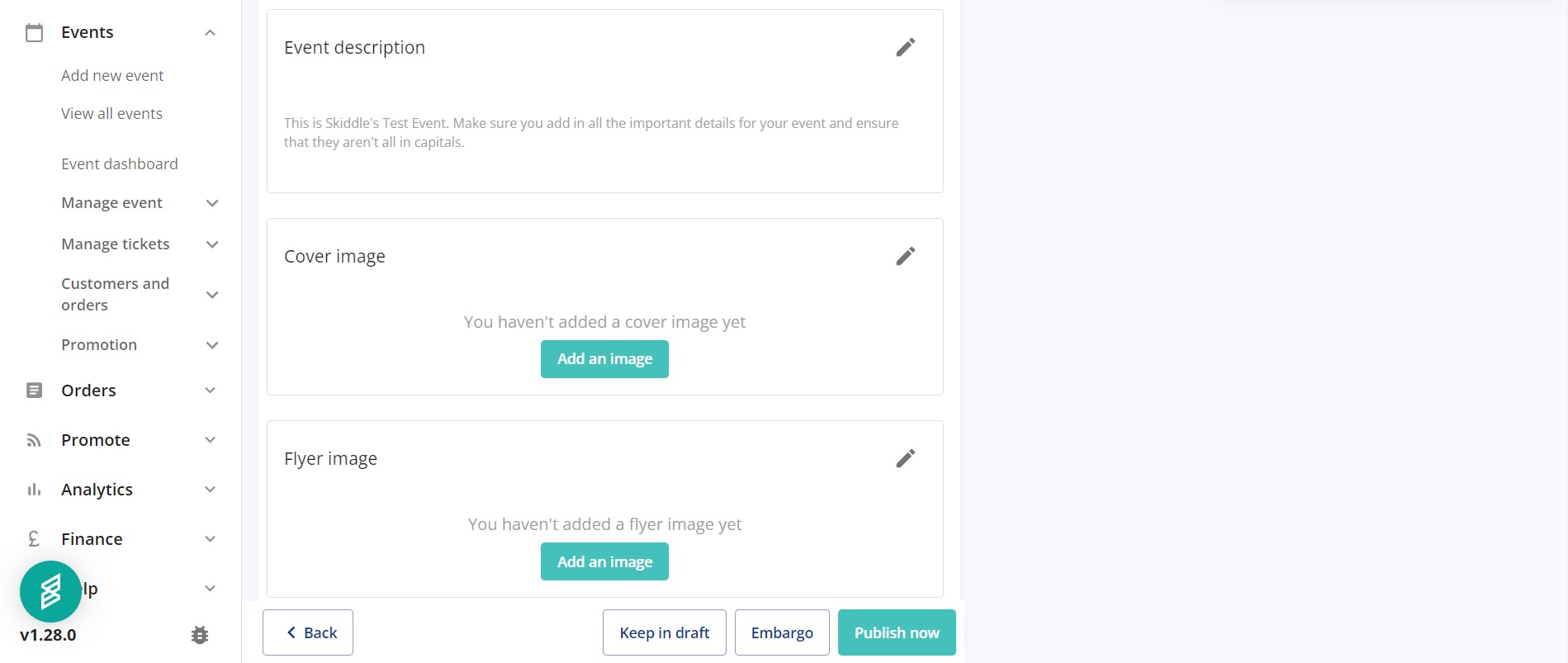Click the Finance pound sign icon

coord(34,539)
